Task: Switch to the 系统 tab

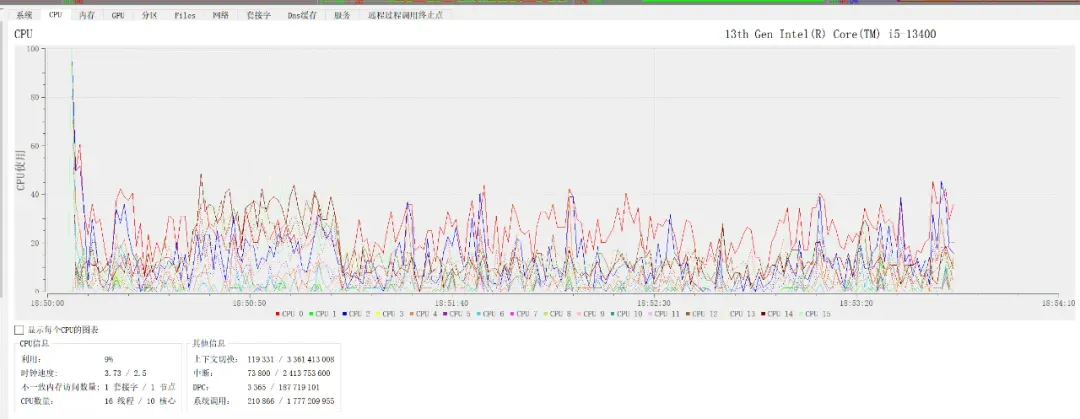Action: click(25, 15)
